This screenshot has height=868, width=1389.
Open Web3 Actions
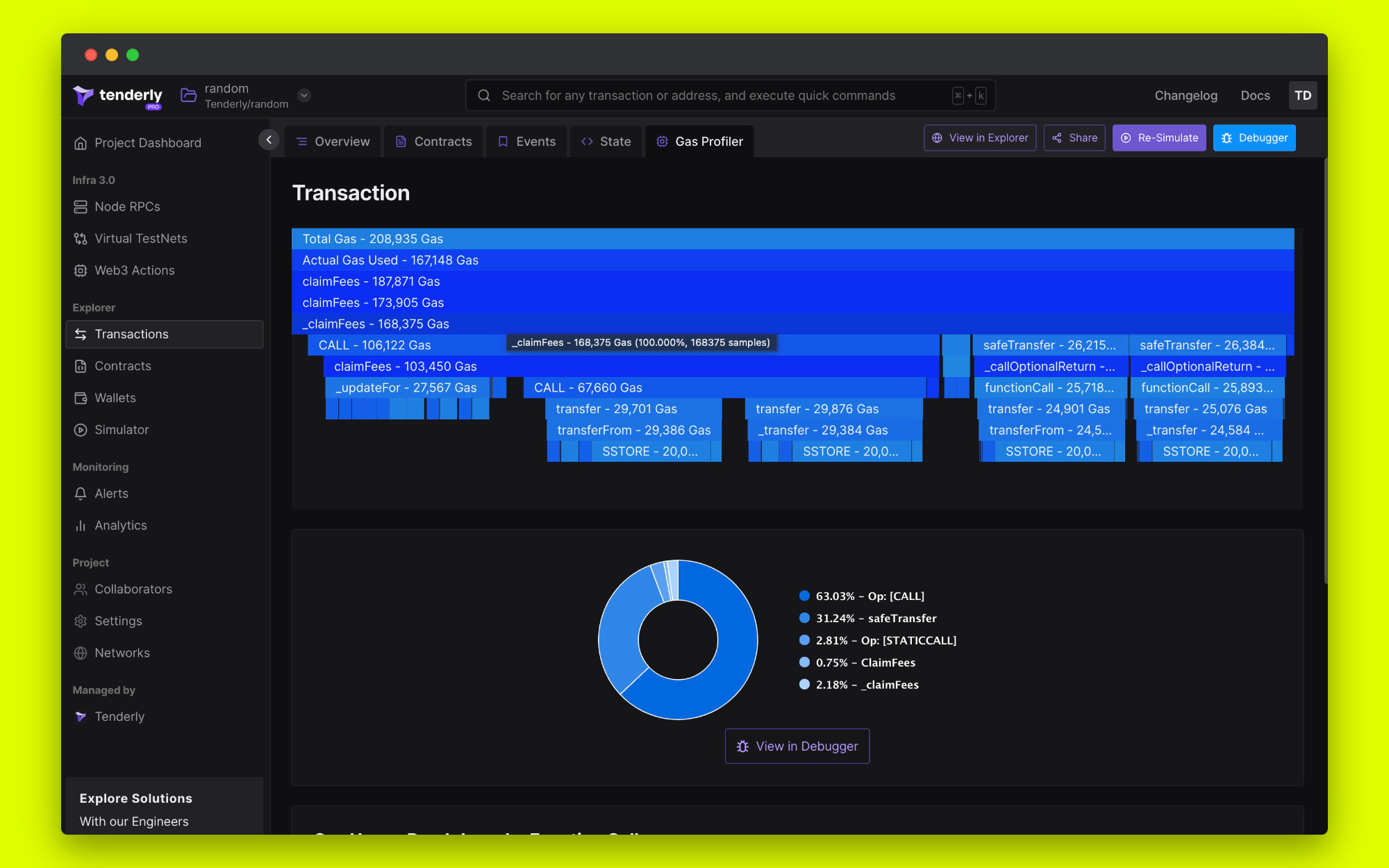click(135, 270)
